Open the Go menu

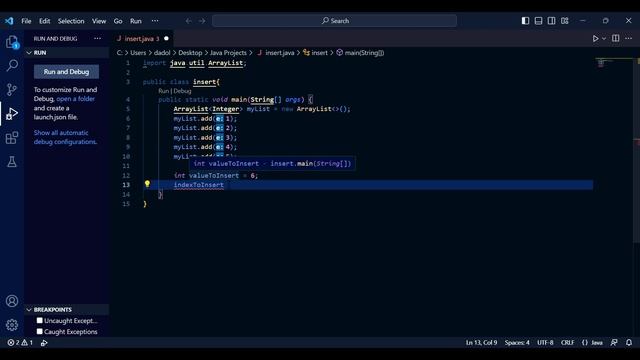pos(118,21)
